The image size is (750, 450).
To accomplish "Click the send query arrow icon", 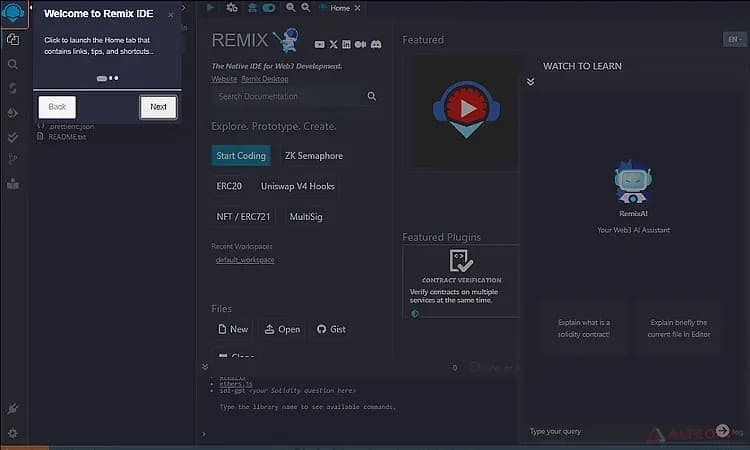I will [x=723, y=431].
